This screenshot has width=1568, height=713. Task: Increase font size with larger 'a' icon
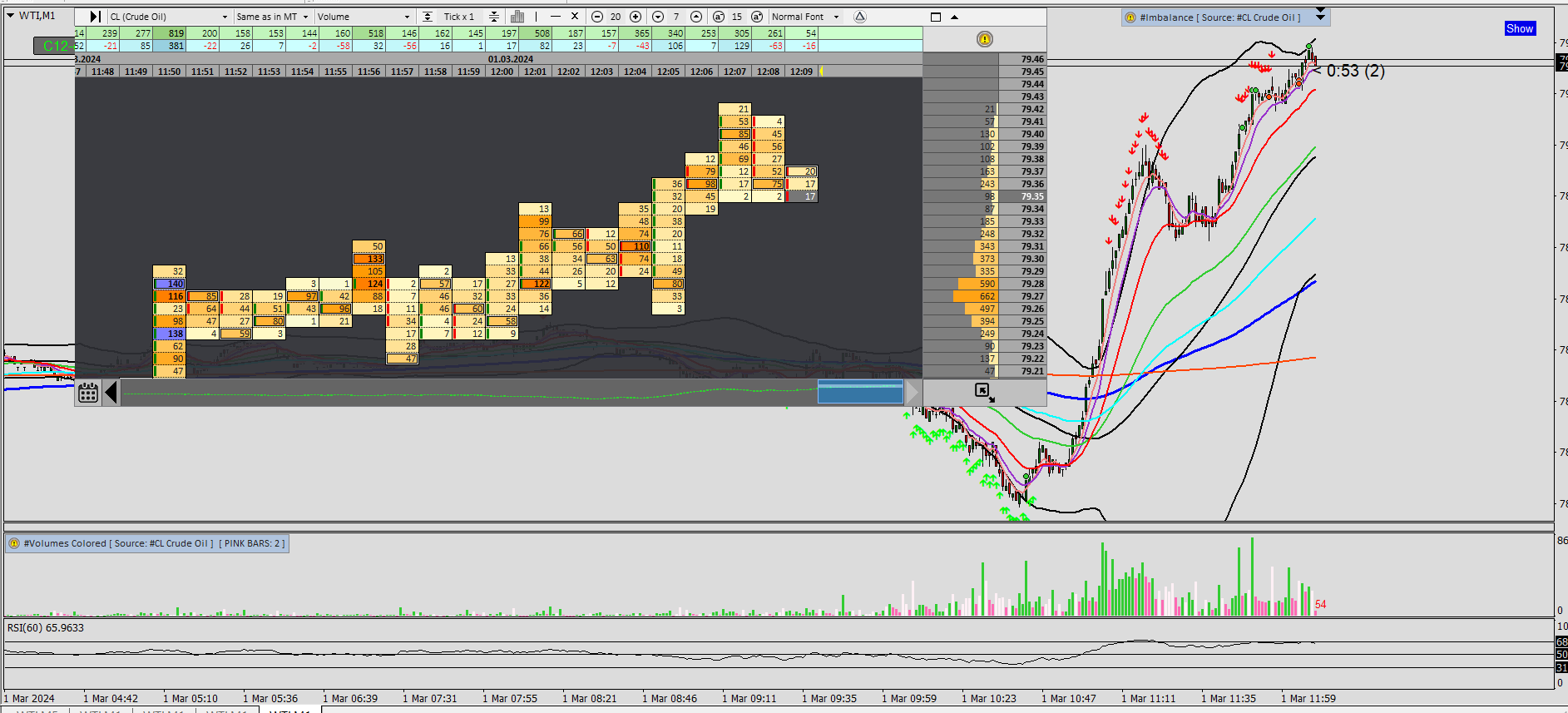(757, 17)
